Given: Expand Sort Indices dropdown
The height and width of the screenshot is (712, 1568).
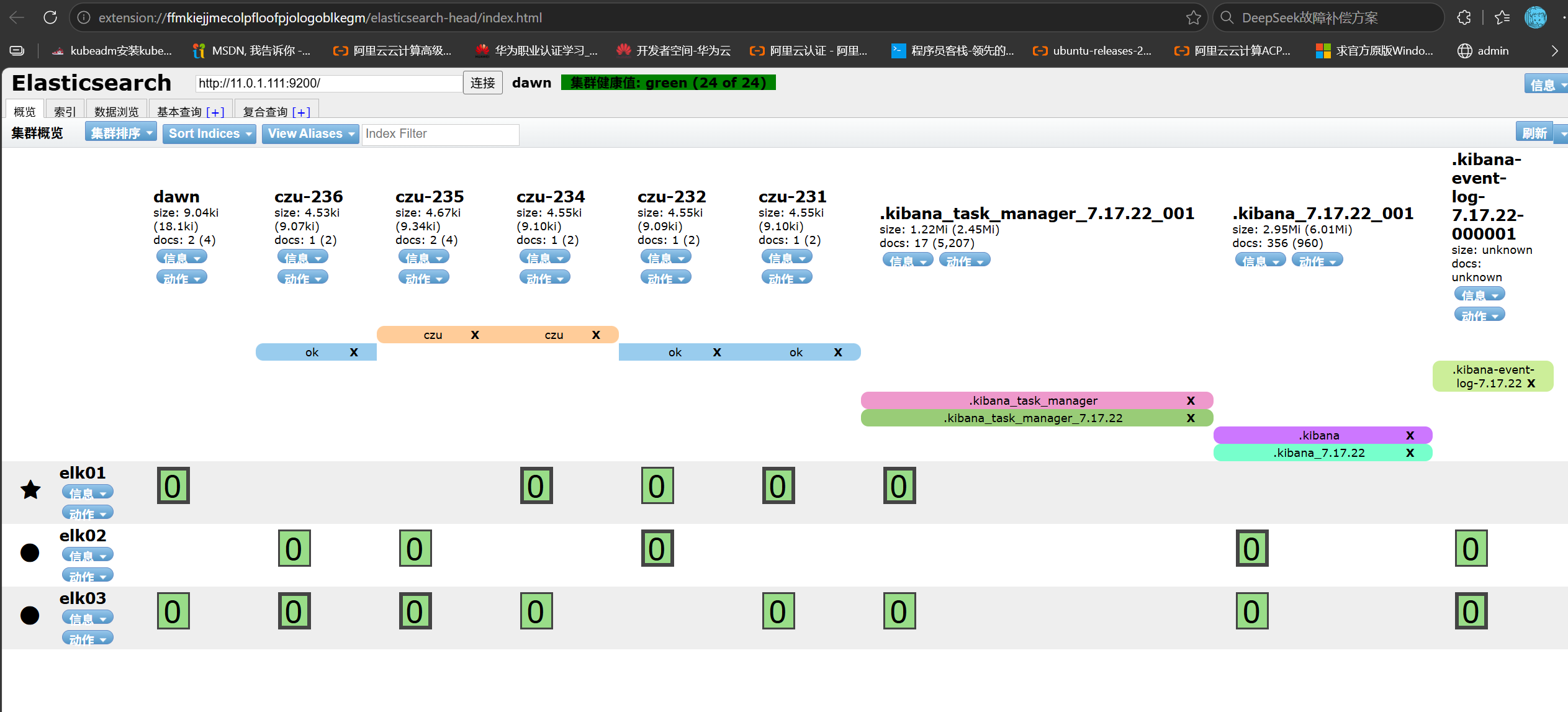Looking at the screenshot, I should pyautogui.click(x=209, y=133).
